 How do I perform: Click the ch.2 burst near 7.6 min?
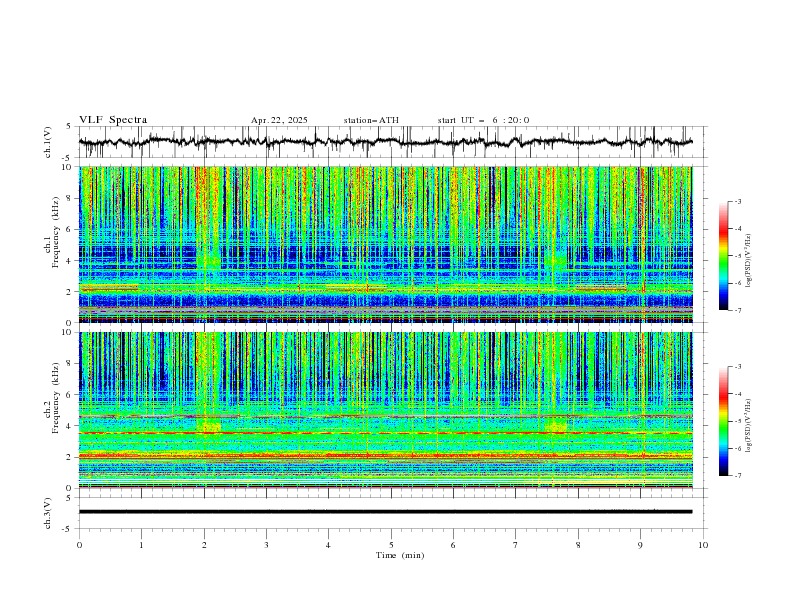(x=556, y=425)
